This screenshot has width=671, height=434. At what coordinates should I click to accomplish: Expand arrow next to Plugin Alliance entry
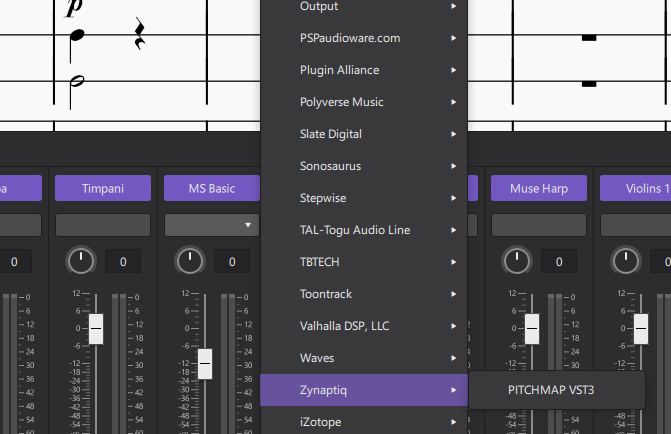point(453,70)
